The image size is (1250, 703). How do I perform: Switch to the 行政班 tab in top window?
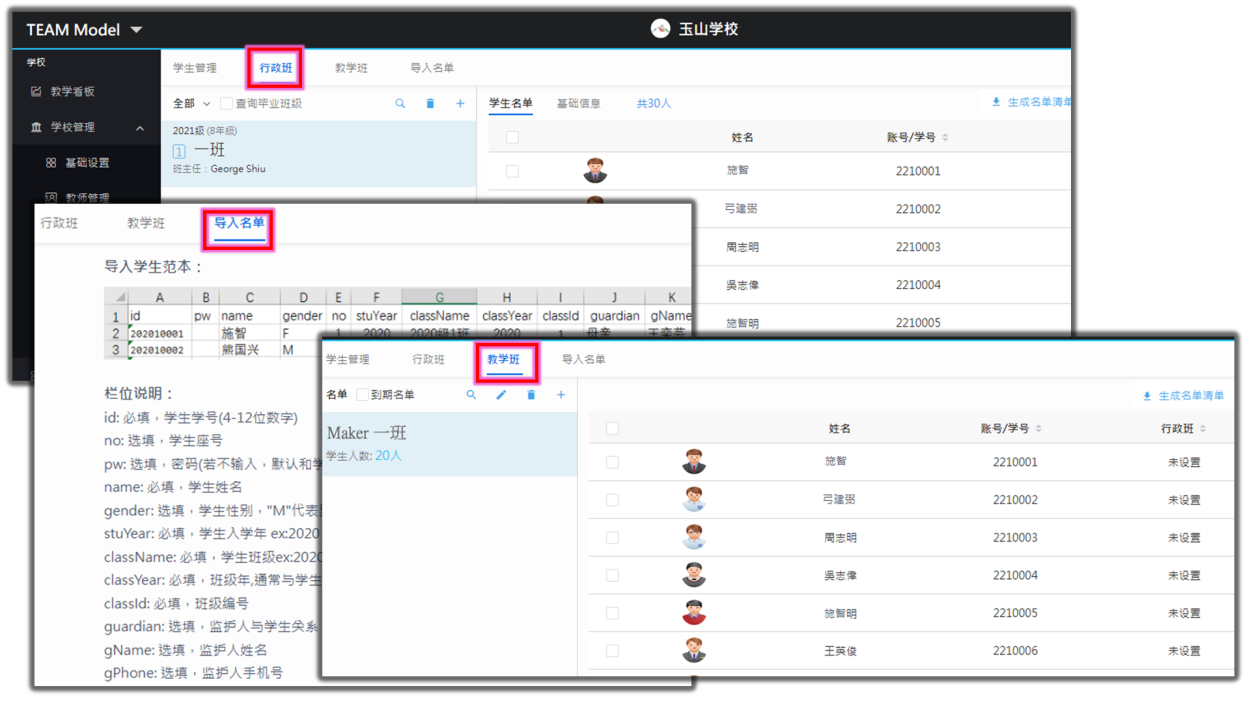pyautogui.click(x=275, y=68)
